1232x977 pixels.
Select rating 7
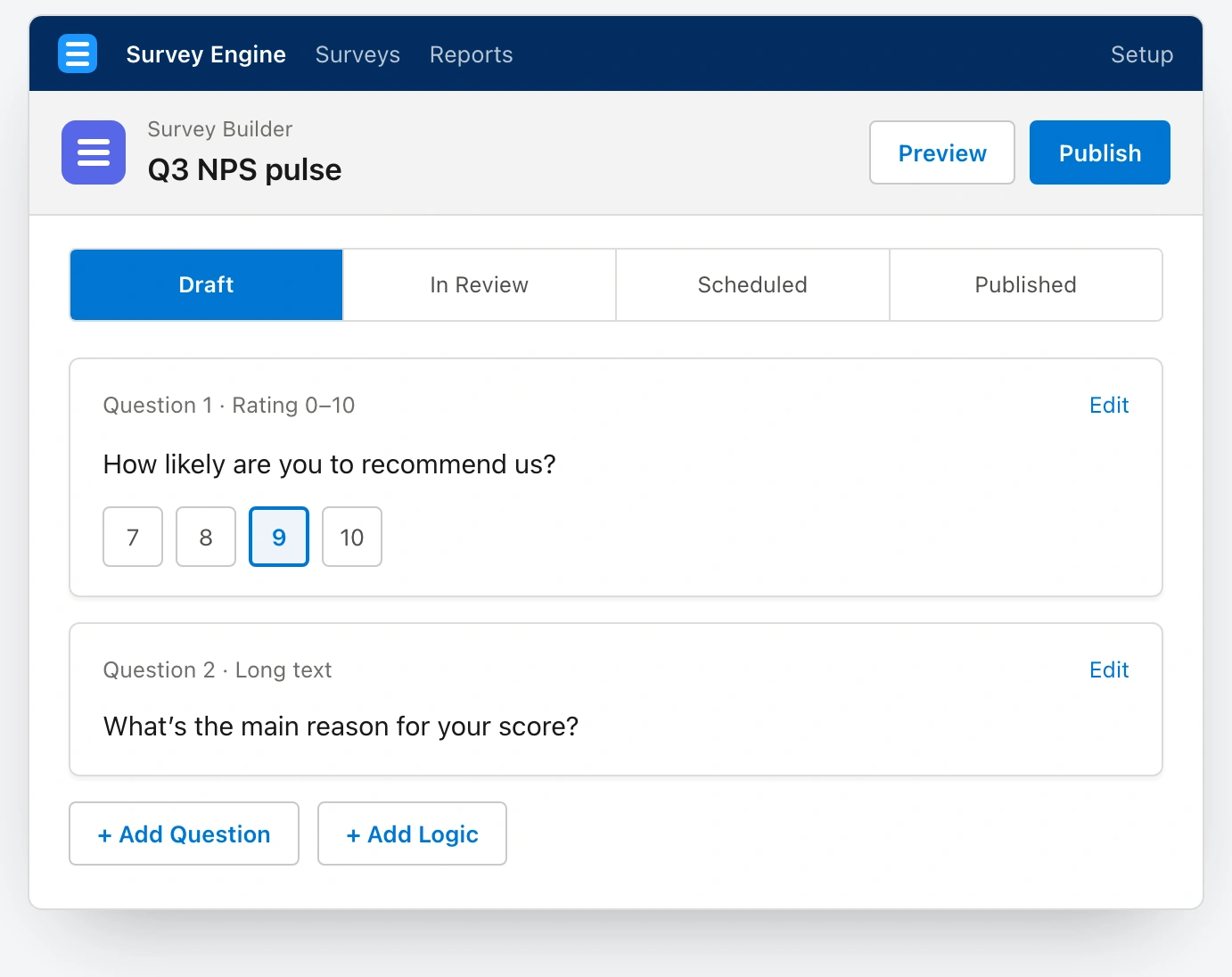pos(133,537)
